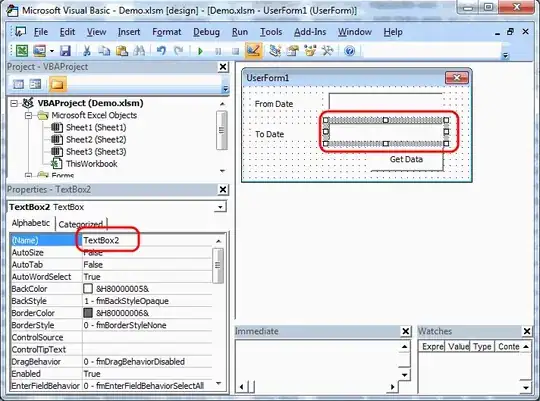This screenshot has height=401, width=540.
Task: Open the Toolbox toolbar icon
Action: [x=327, y=51]
